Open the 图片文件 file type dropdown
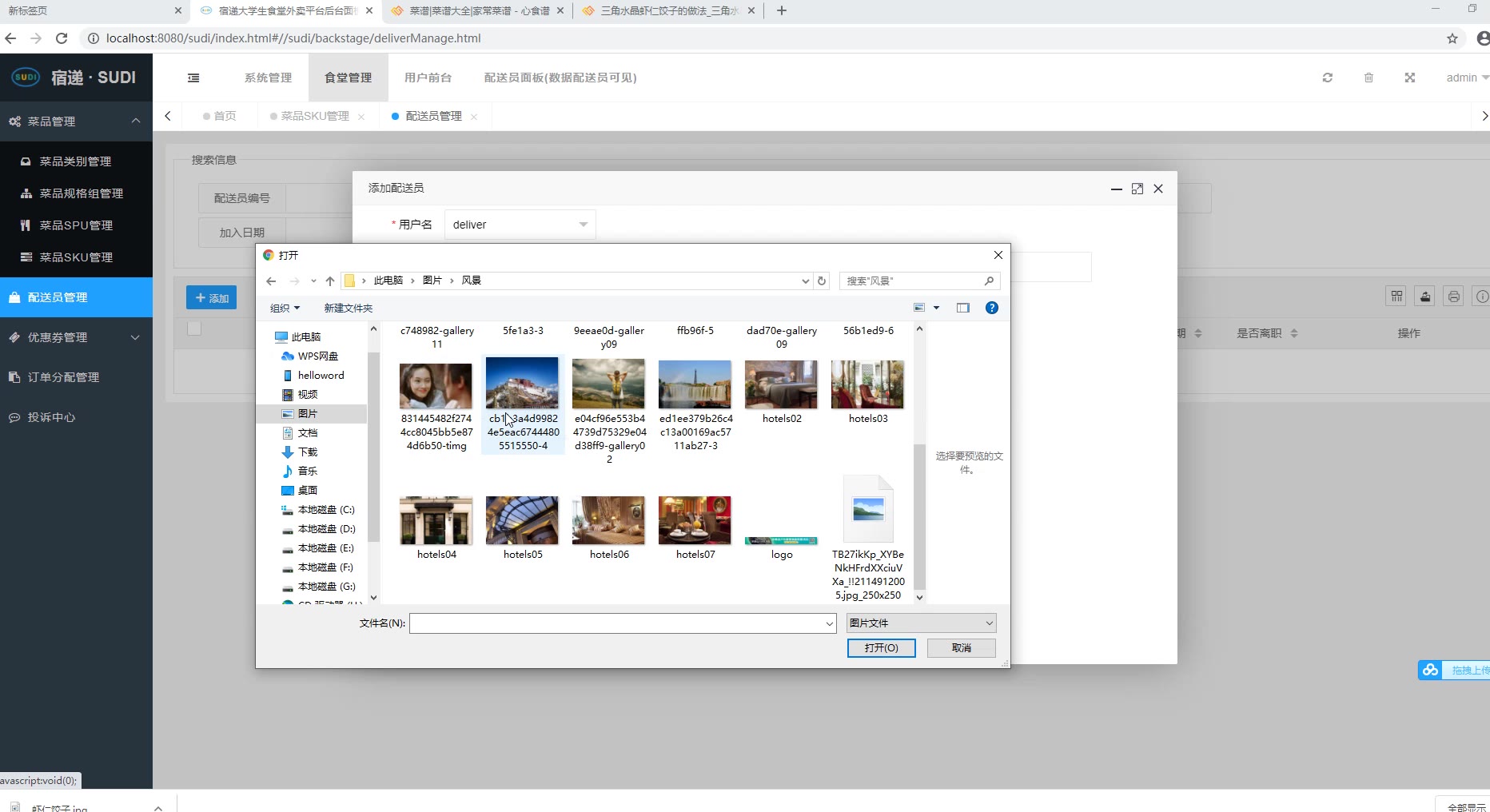 click(x=921, y=623)
